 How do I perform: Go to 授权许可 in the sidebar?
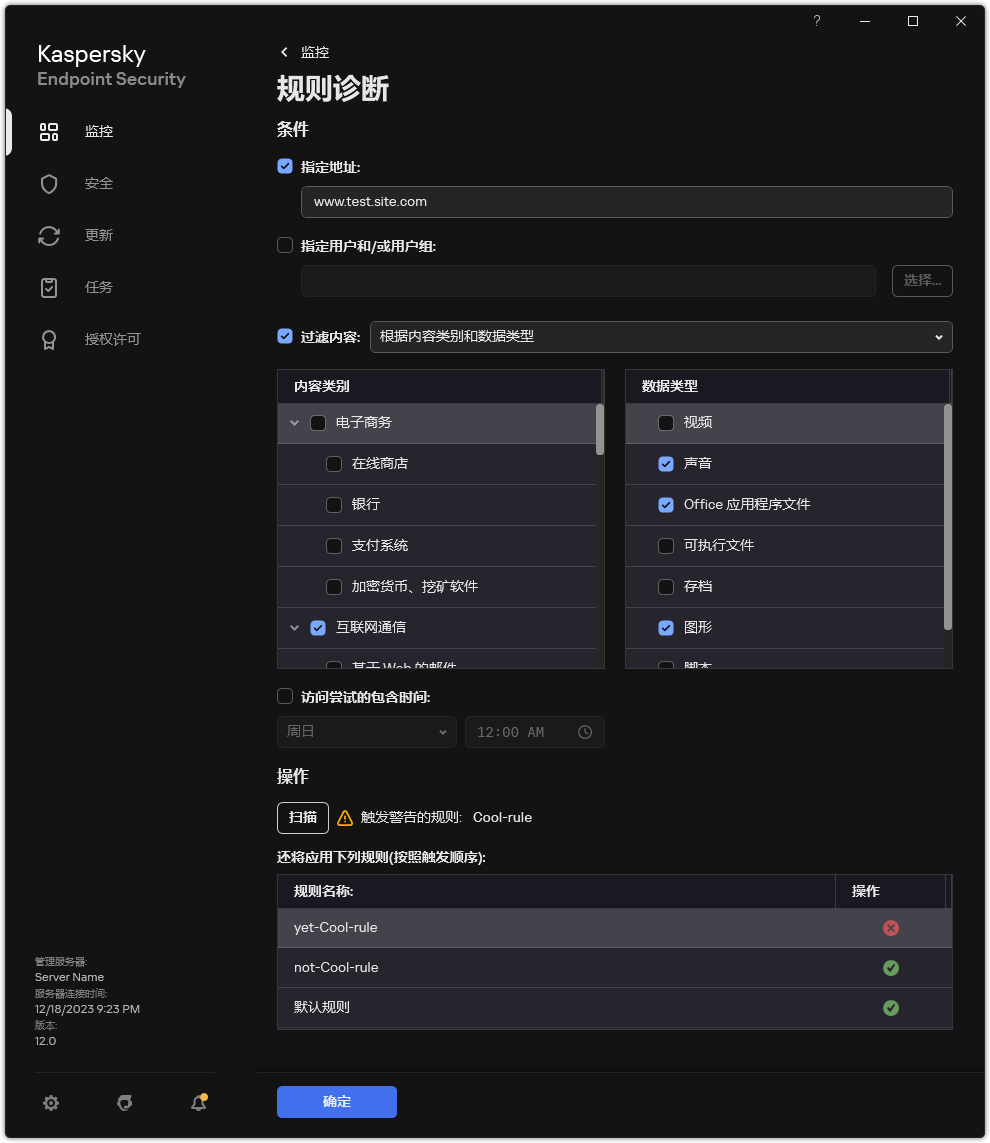pos(99,339)
